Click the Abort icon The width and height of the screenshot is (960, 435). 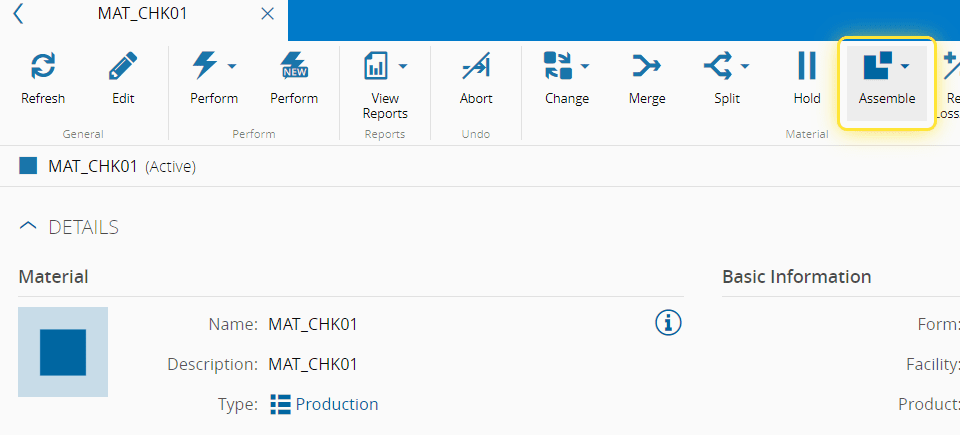coord(476,67)
